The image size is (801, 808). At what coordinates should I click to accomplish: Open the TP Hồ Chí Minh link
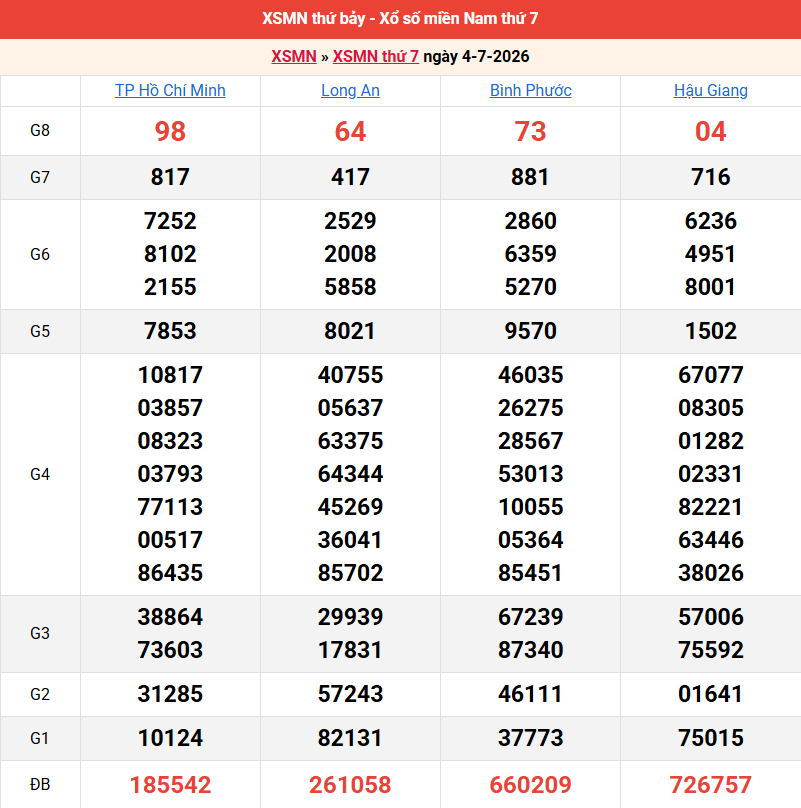pyautogui.click(x=170, y=91)
